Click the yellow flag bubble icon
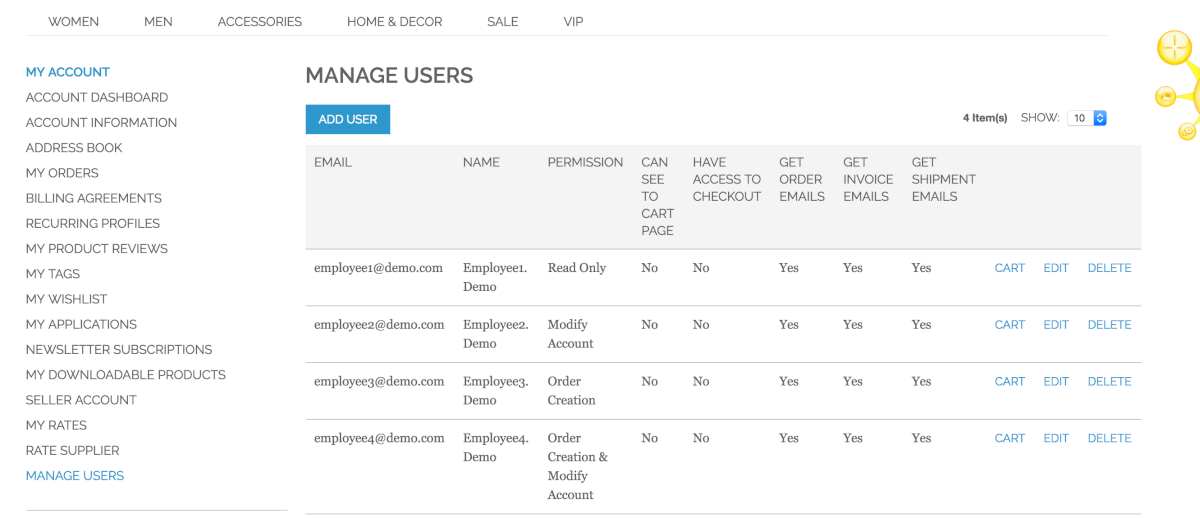Viewport: 1200px width, 518px height. pos(1165,97)
